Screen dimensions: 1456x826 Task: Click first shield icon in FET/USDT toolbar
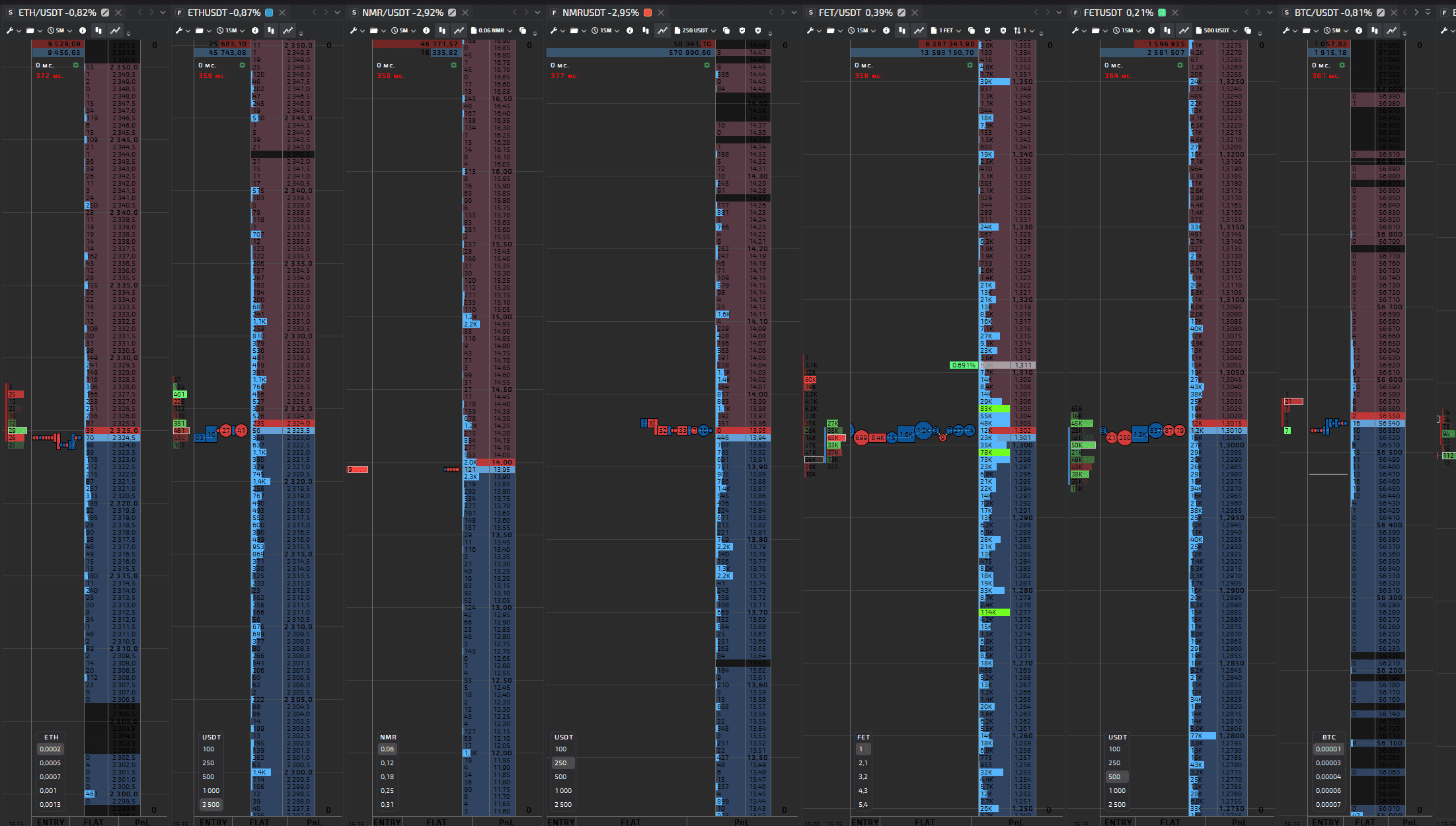coord(987,30)
